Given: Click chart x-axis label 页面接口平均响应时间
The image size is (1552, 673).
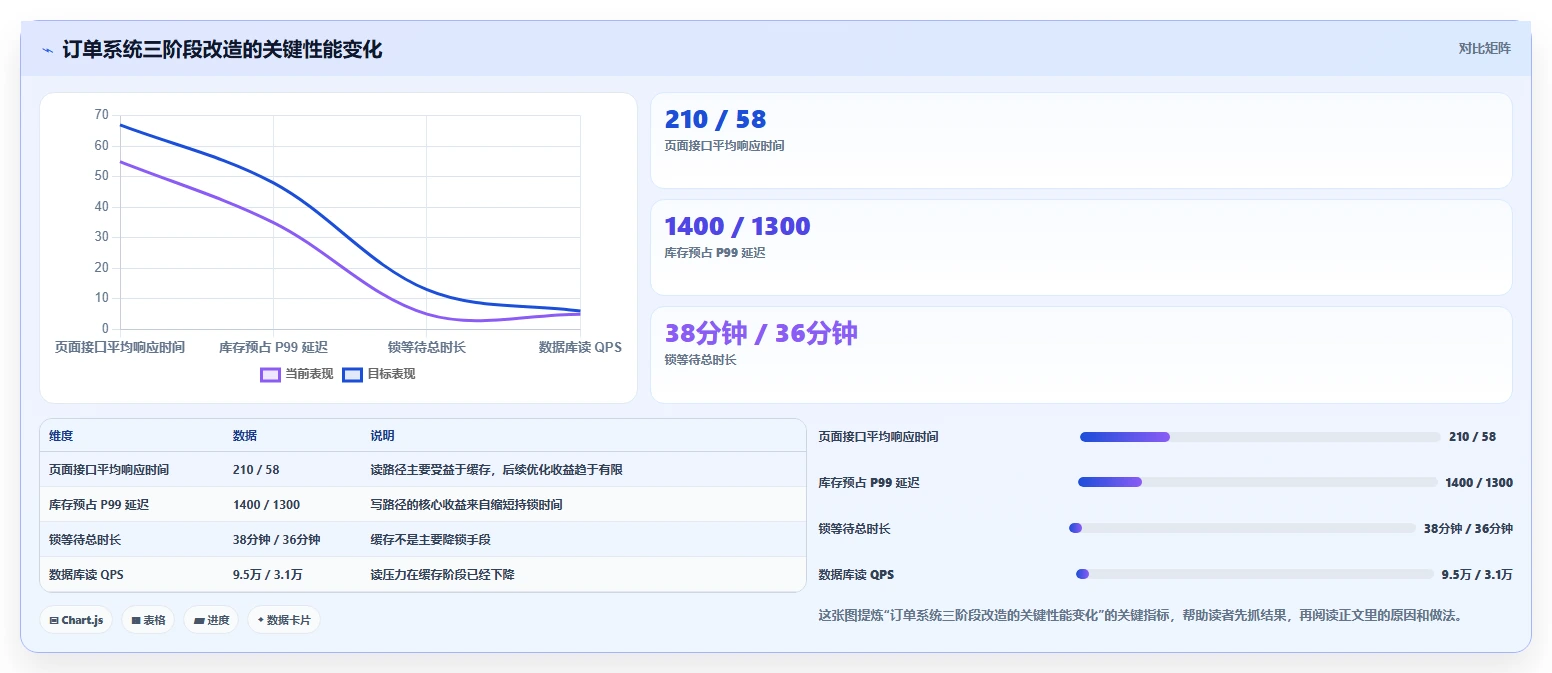Looking at the screenshot, I should tap(120, 347).
